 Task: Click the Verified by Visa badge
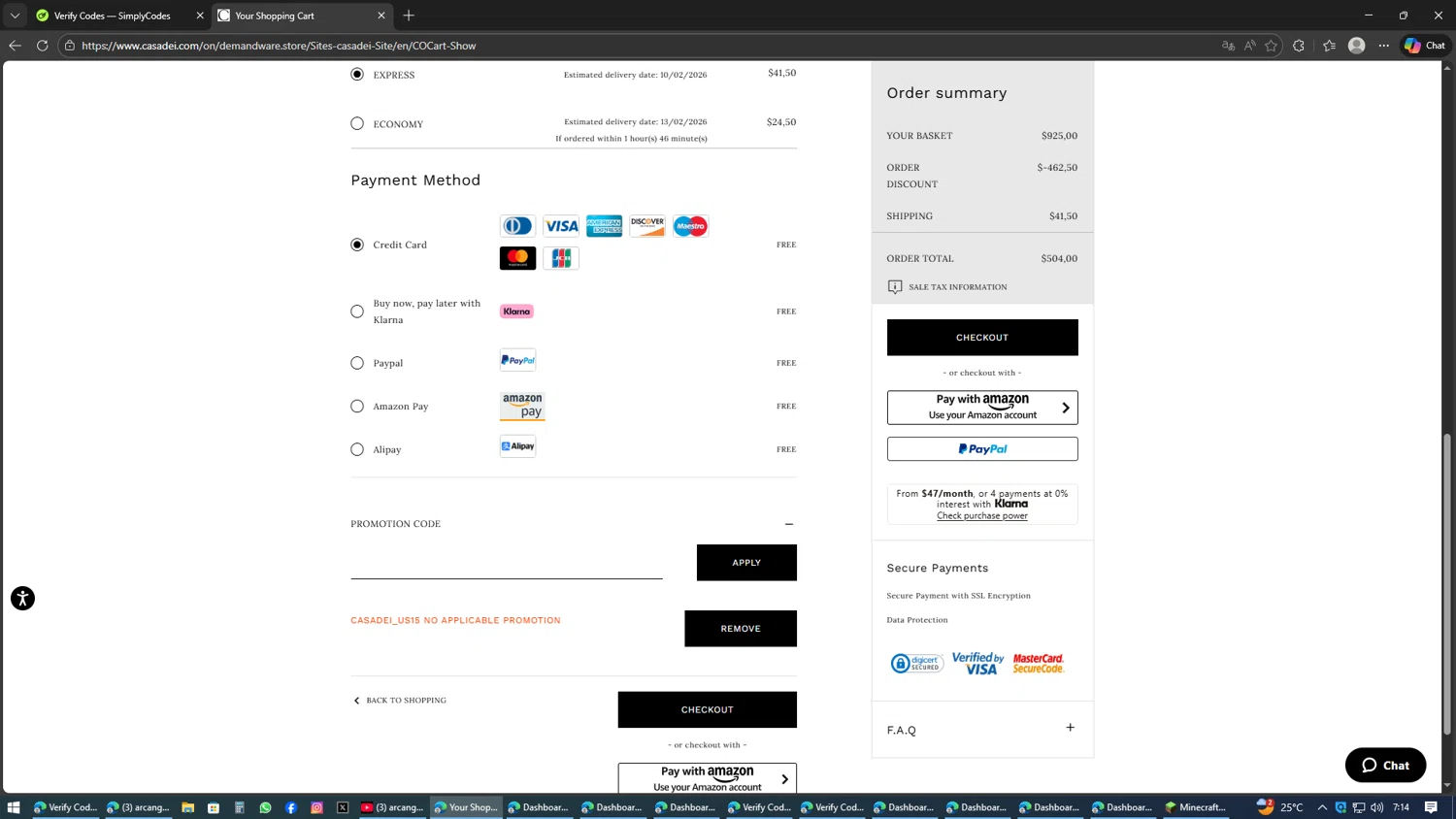pyautogui.click(x=978, y=664)
